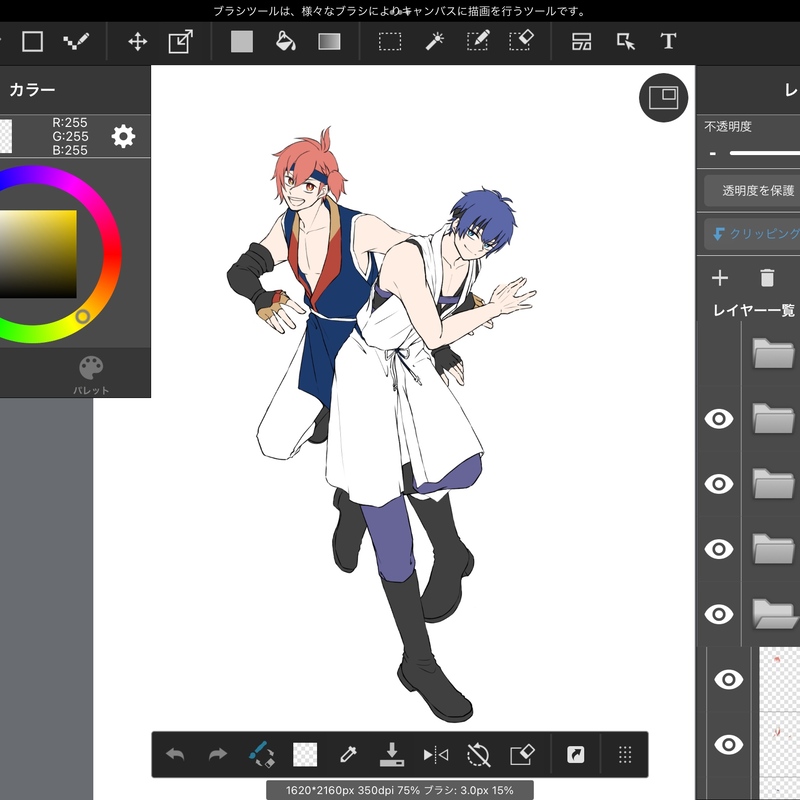The image size is (800, 800).
Task: Hide the layer with a red dot thumbnail
Action: [729, 680]
